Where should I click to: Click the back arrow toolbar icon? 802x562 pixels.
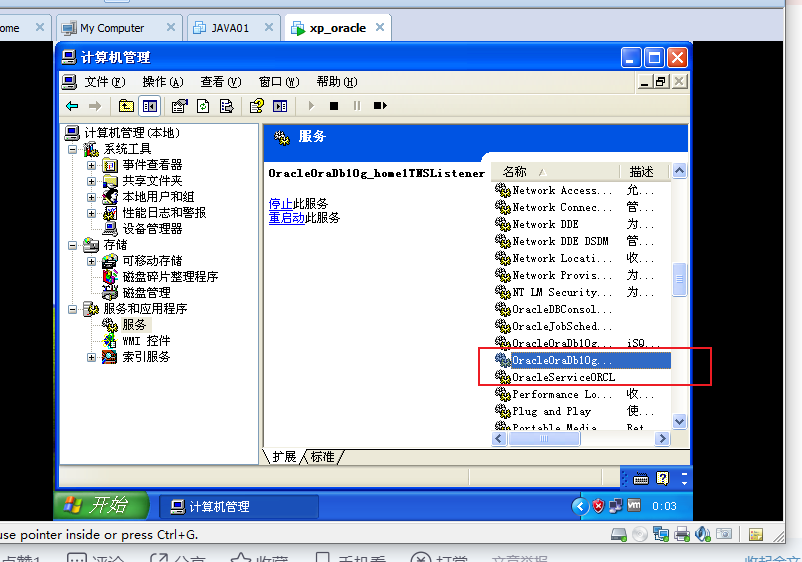[72, 106]
